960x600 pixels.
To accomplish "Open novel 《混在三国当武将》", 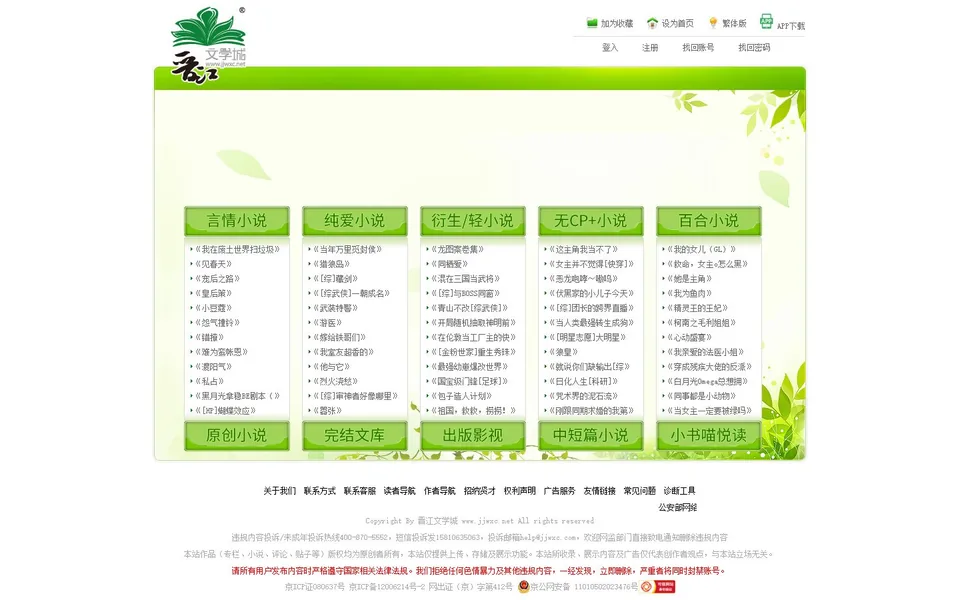I will pos(465,279).
